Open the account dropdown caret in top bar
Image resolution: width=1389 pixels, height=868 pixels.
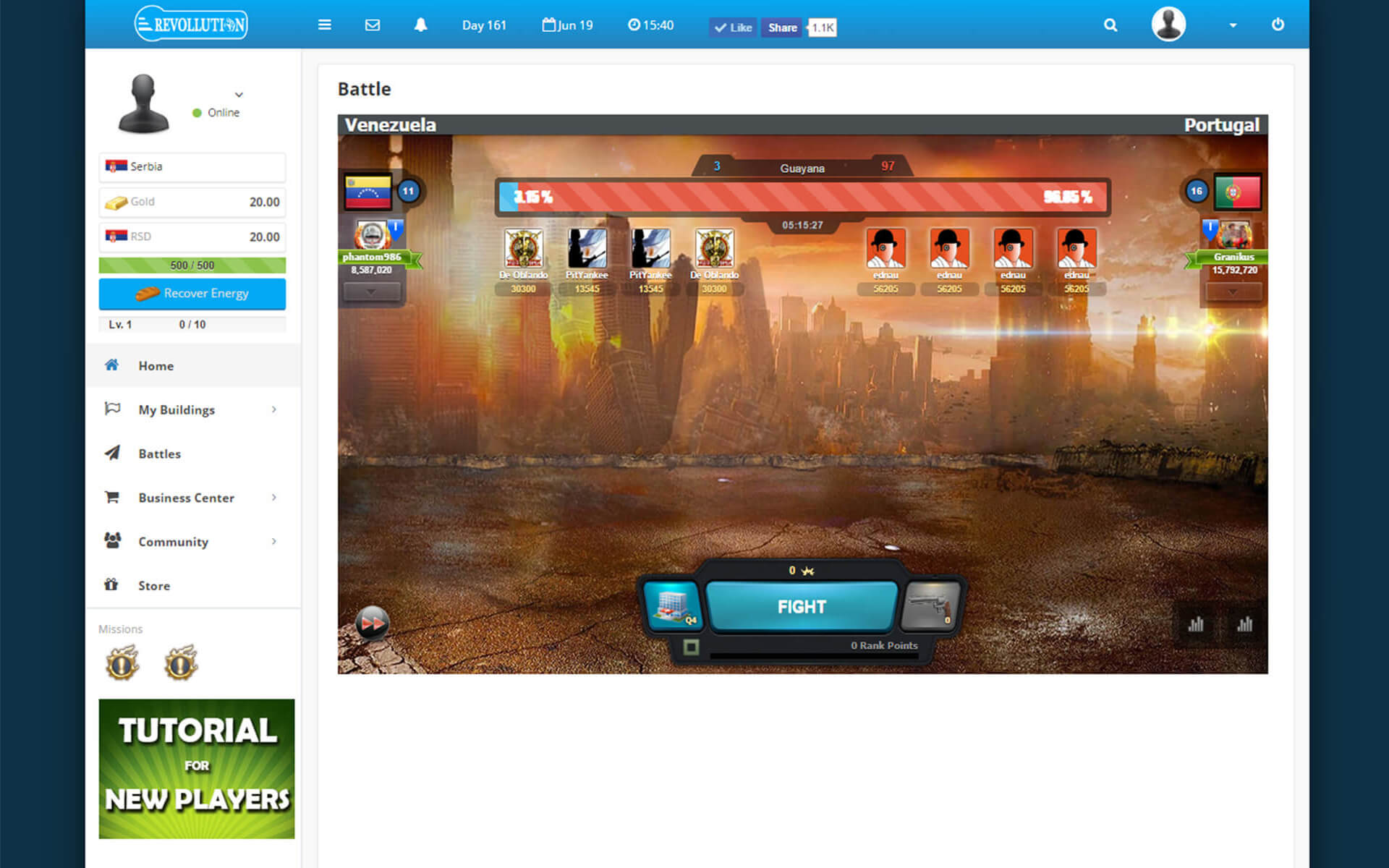[1233, 26]
